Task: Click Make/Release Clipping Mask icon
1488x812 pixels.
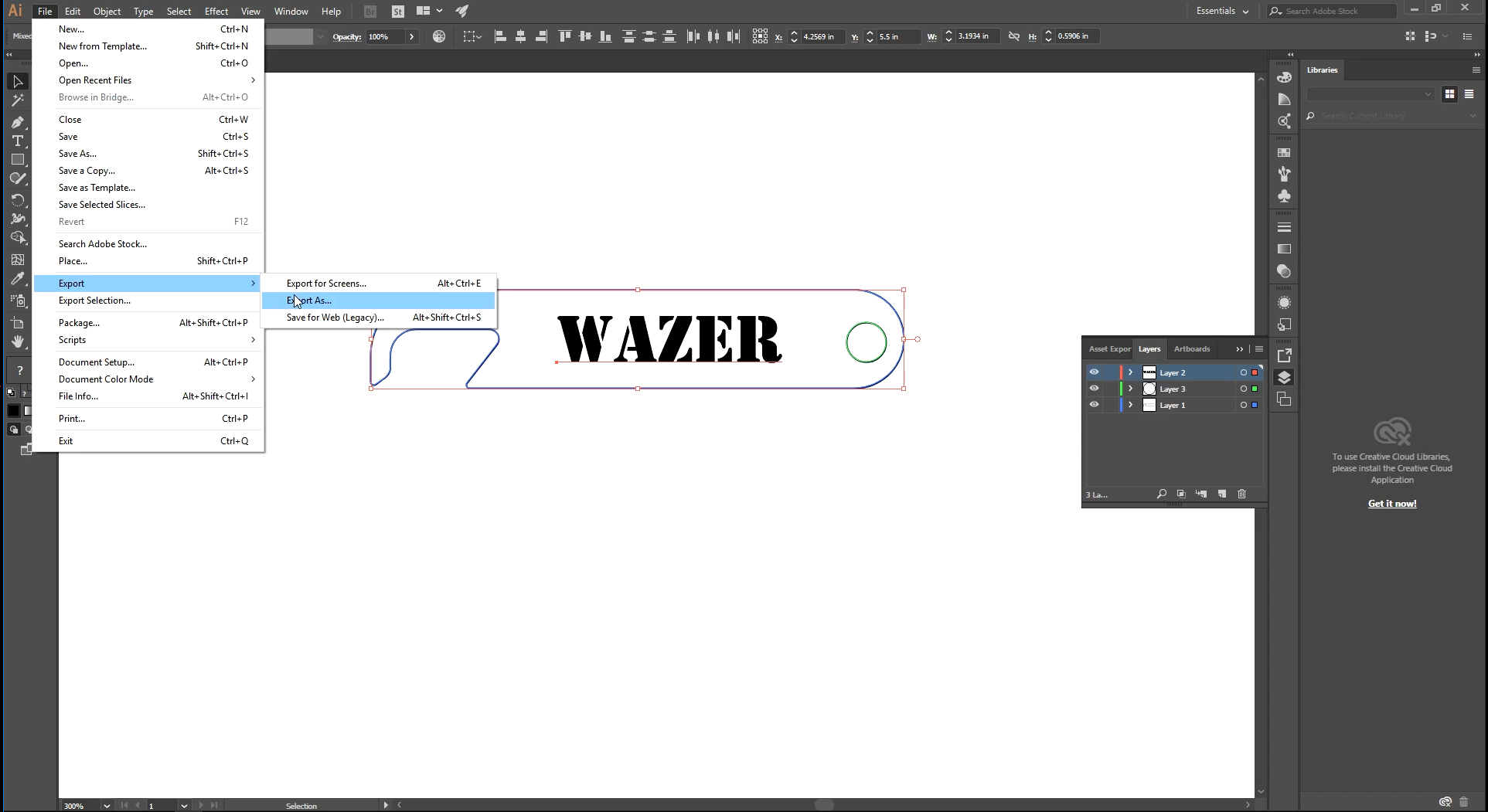Action: 1181,494
